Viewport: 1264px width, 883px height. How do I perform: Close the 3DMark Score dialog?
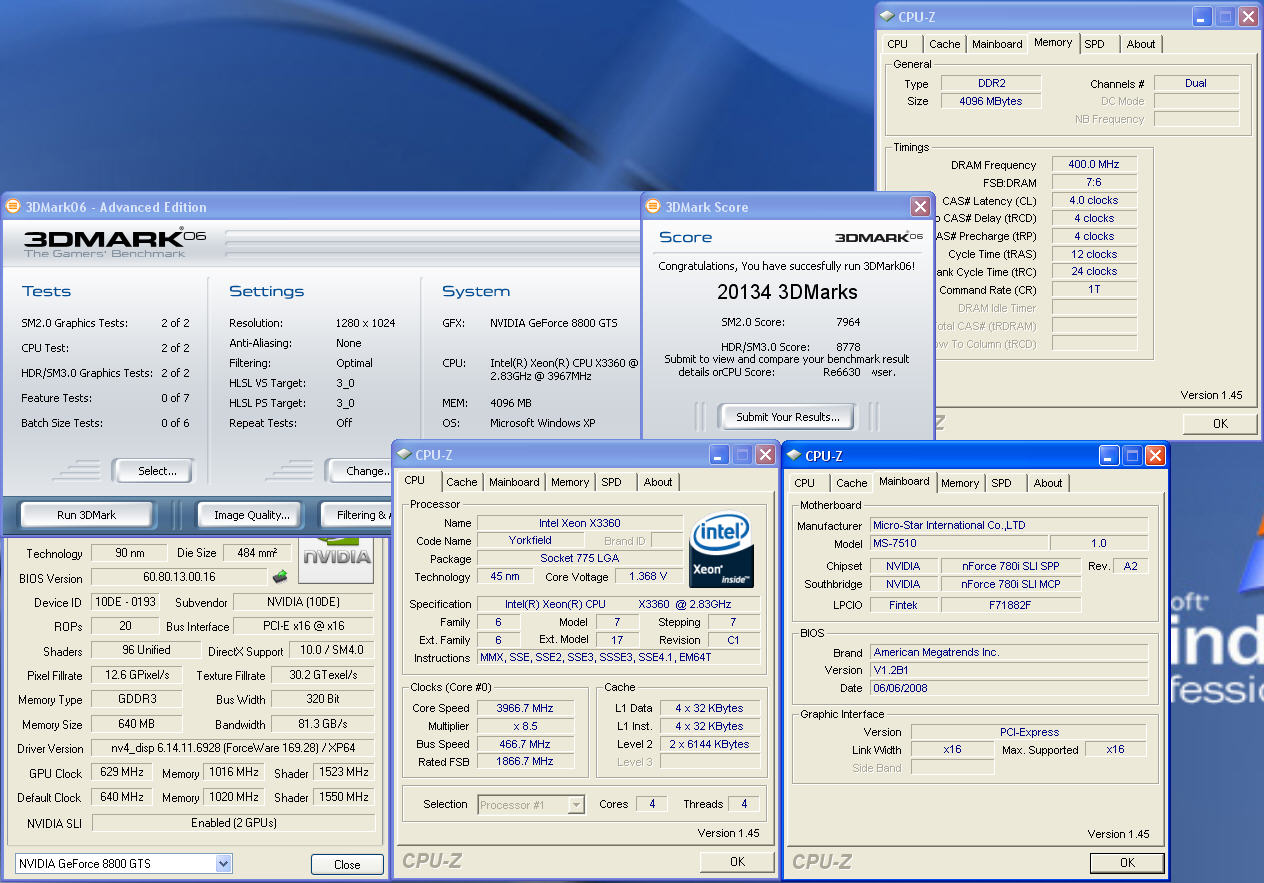(920, 207)
